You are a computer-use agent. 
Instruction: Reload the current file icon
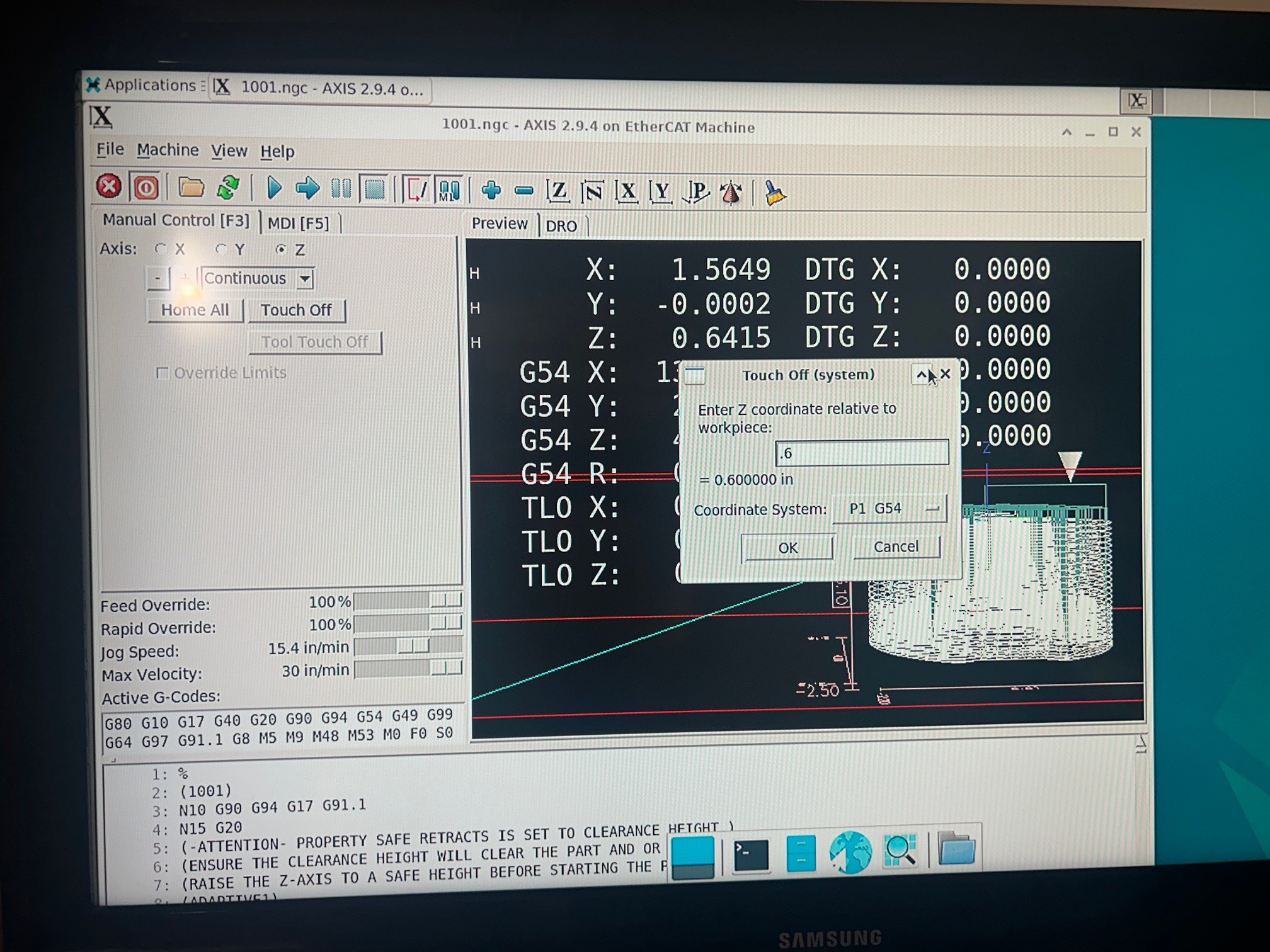(x=228, y=188)
